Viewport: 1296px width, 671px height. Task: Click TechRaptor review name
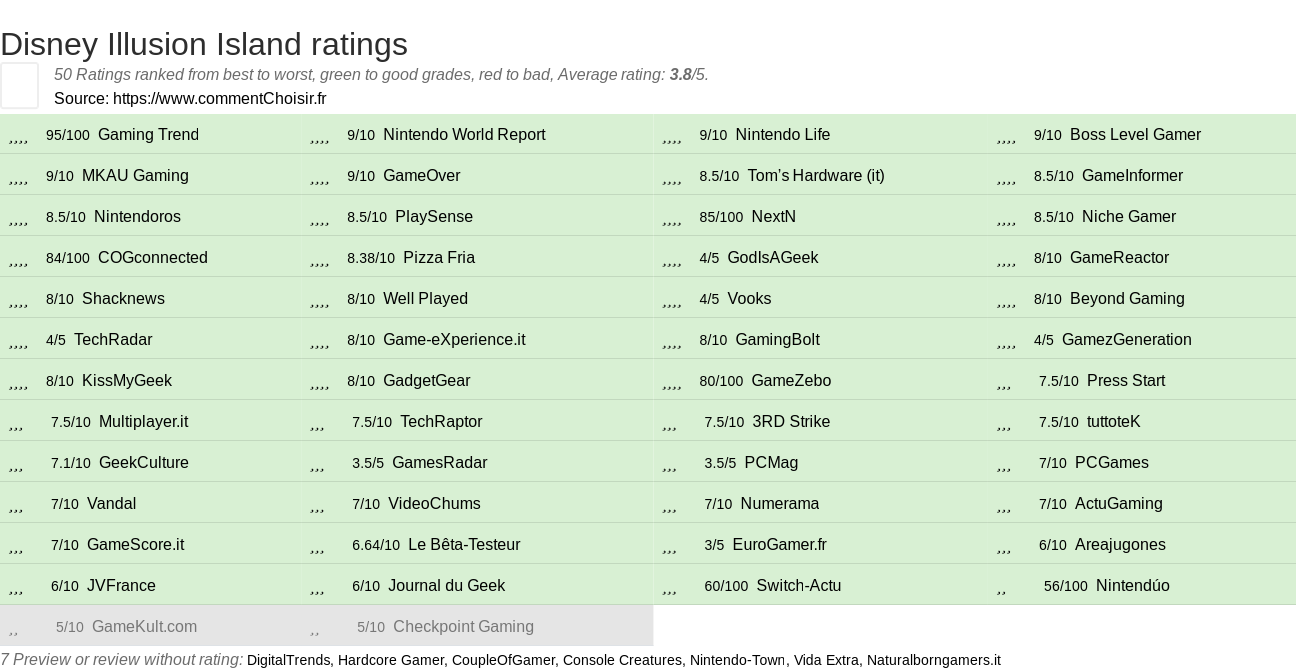coord(441,422)
